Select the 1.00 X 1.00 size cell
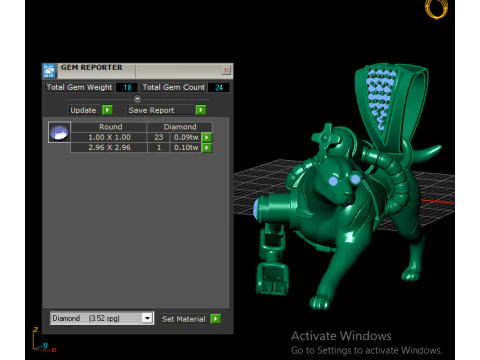 109,137
